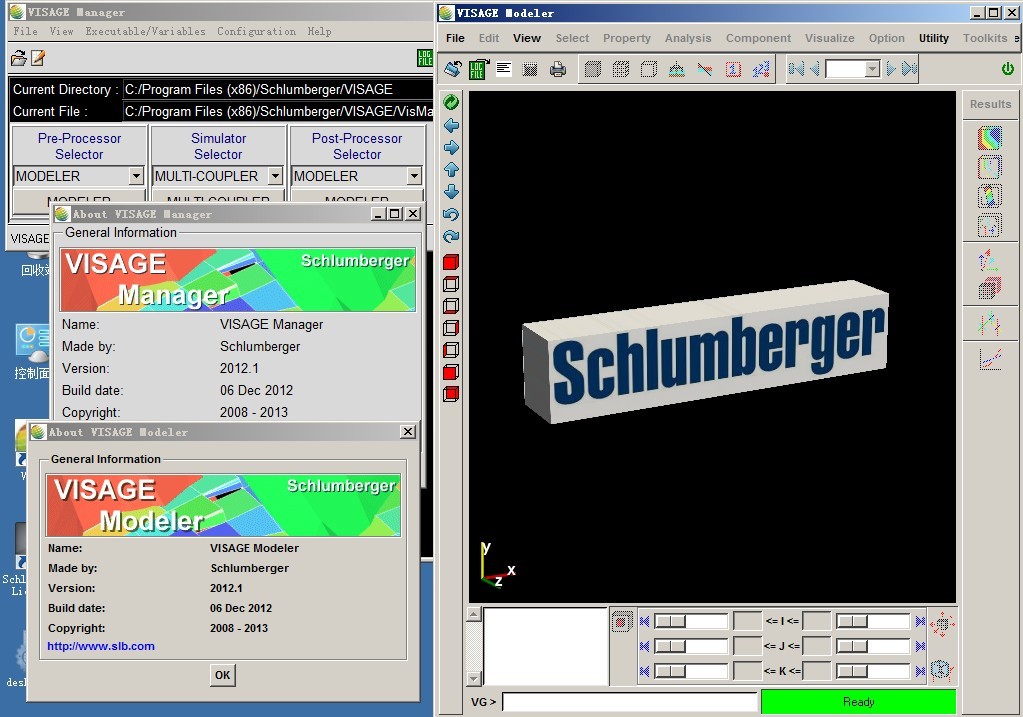Click the 3D Schlumberger block in viewport
This screenshot has height=717, width=1023.
pos(705,352)
